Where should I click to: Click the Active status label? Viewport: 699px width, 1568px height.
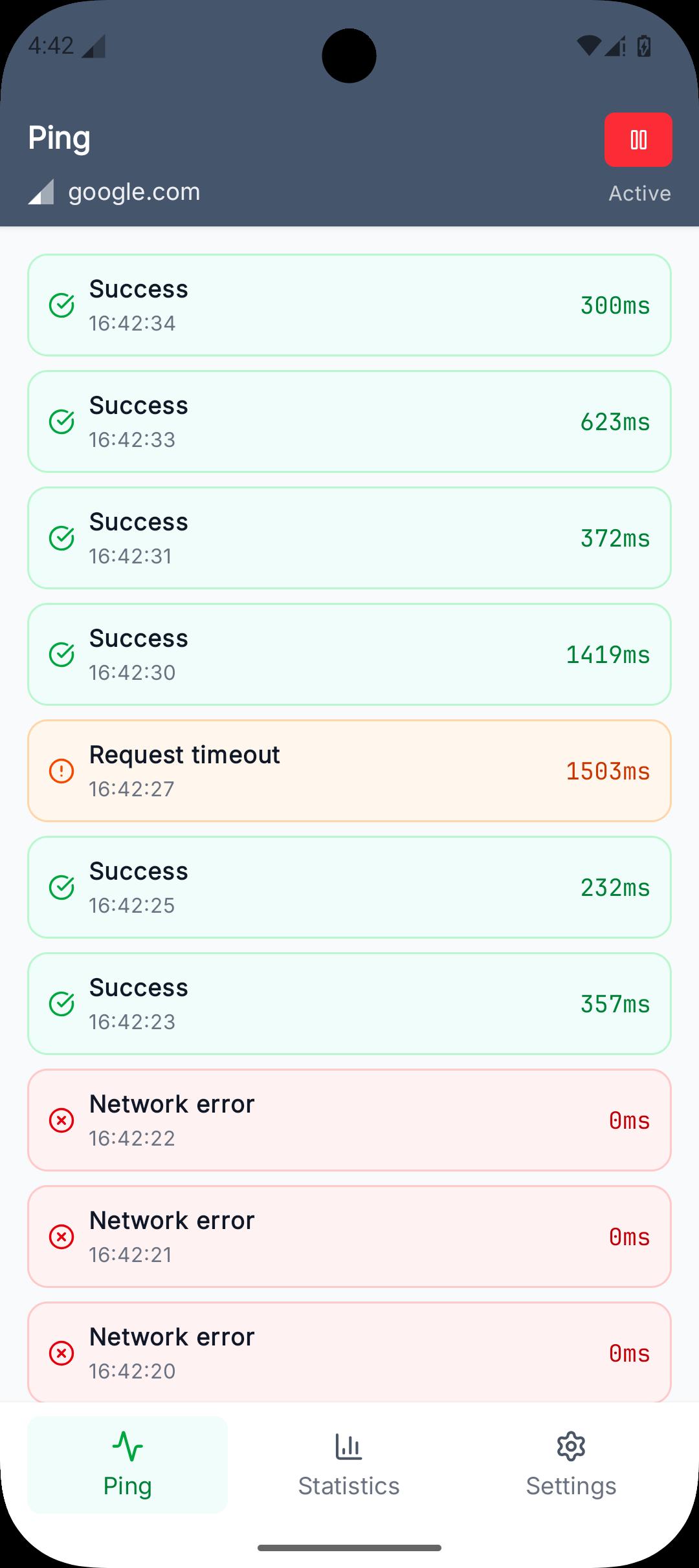(x=639, y=193)
